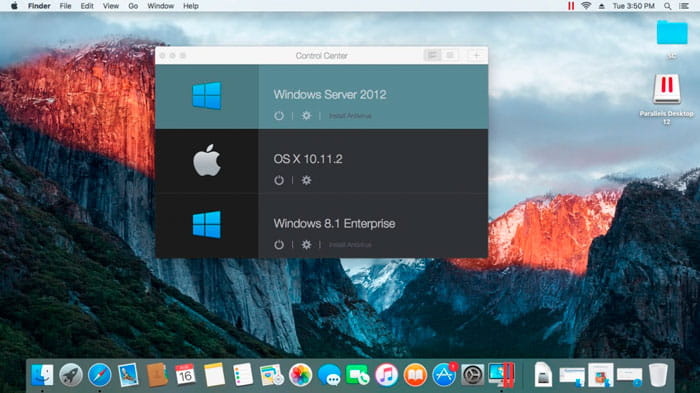Open the View menu
Screen dimensions: 700x393
(111, 6)
